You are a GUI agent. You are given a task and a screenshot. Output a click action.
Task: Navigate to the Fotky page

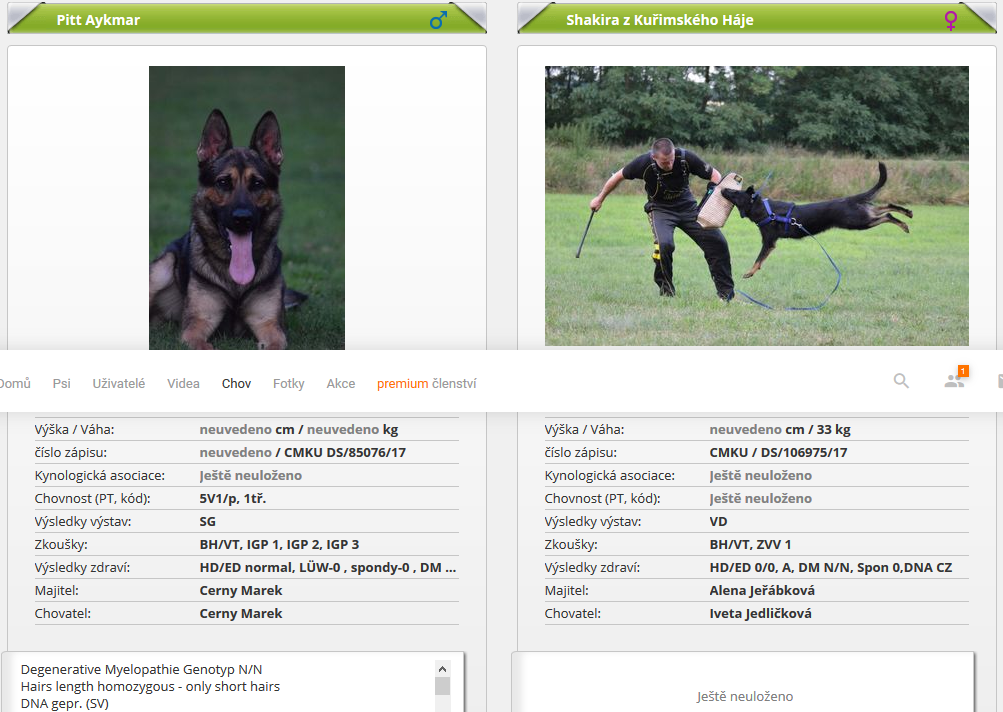click(288, 383)
